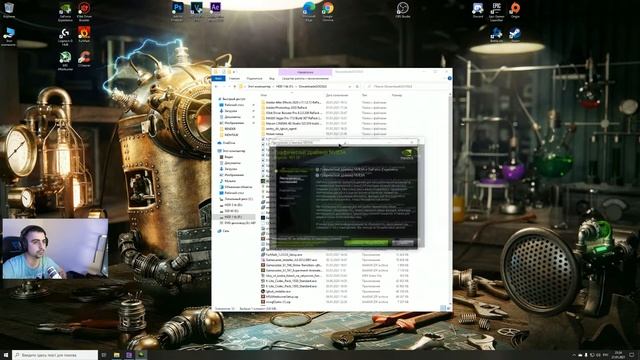The image size is (640, 360).
Task: Click the Windows Start button
Action: pos(6,355)
